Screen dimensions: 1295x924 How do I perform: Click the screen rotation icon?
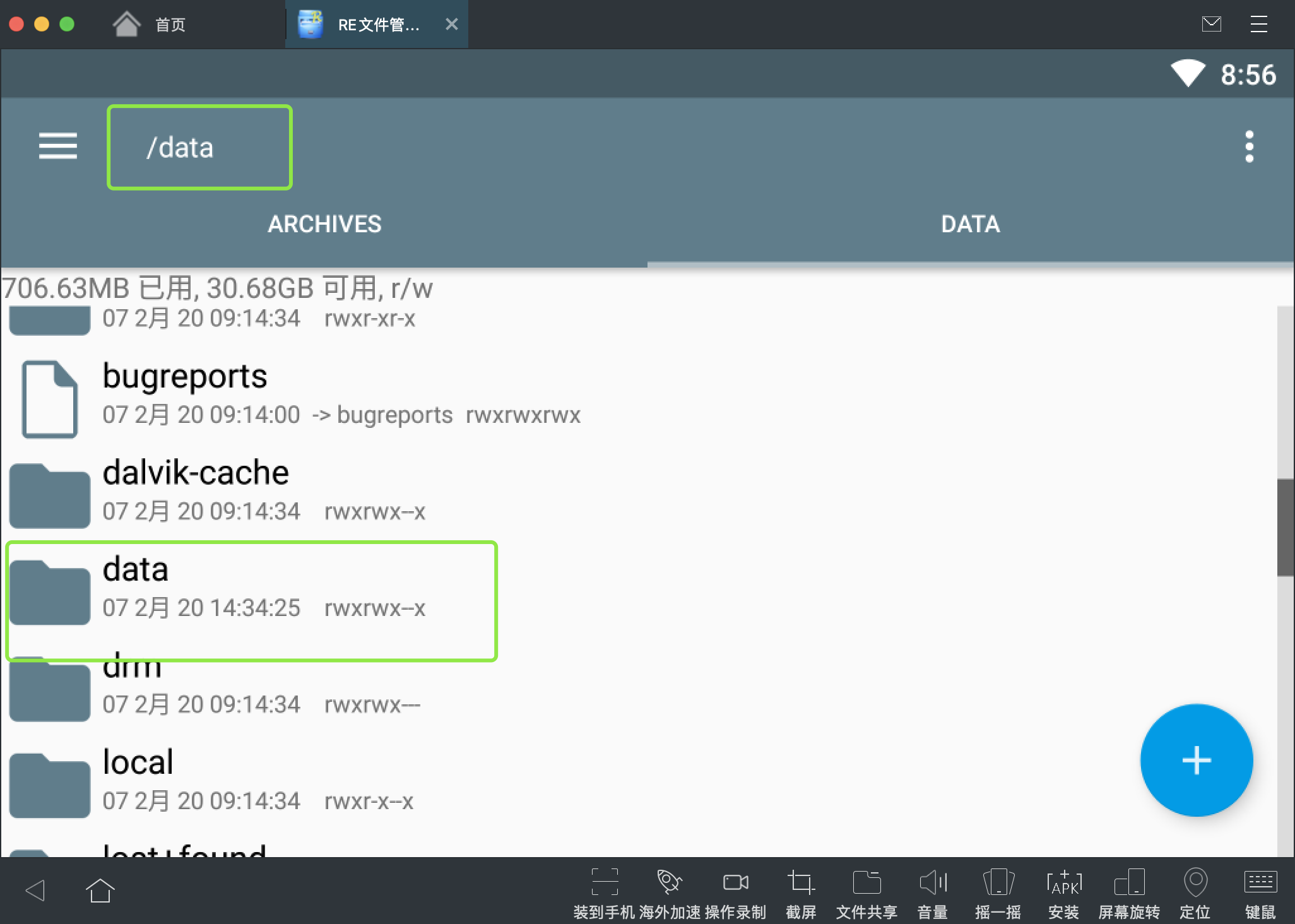1129,882
